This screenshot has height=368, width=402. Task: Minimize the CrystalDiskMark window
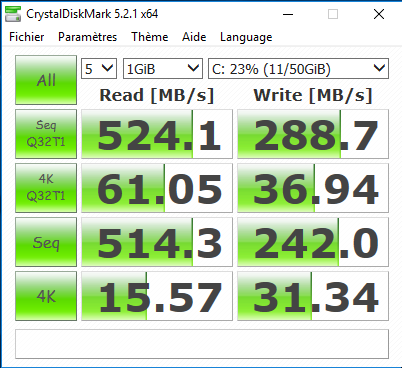click(x=288, y=14)
